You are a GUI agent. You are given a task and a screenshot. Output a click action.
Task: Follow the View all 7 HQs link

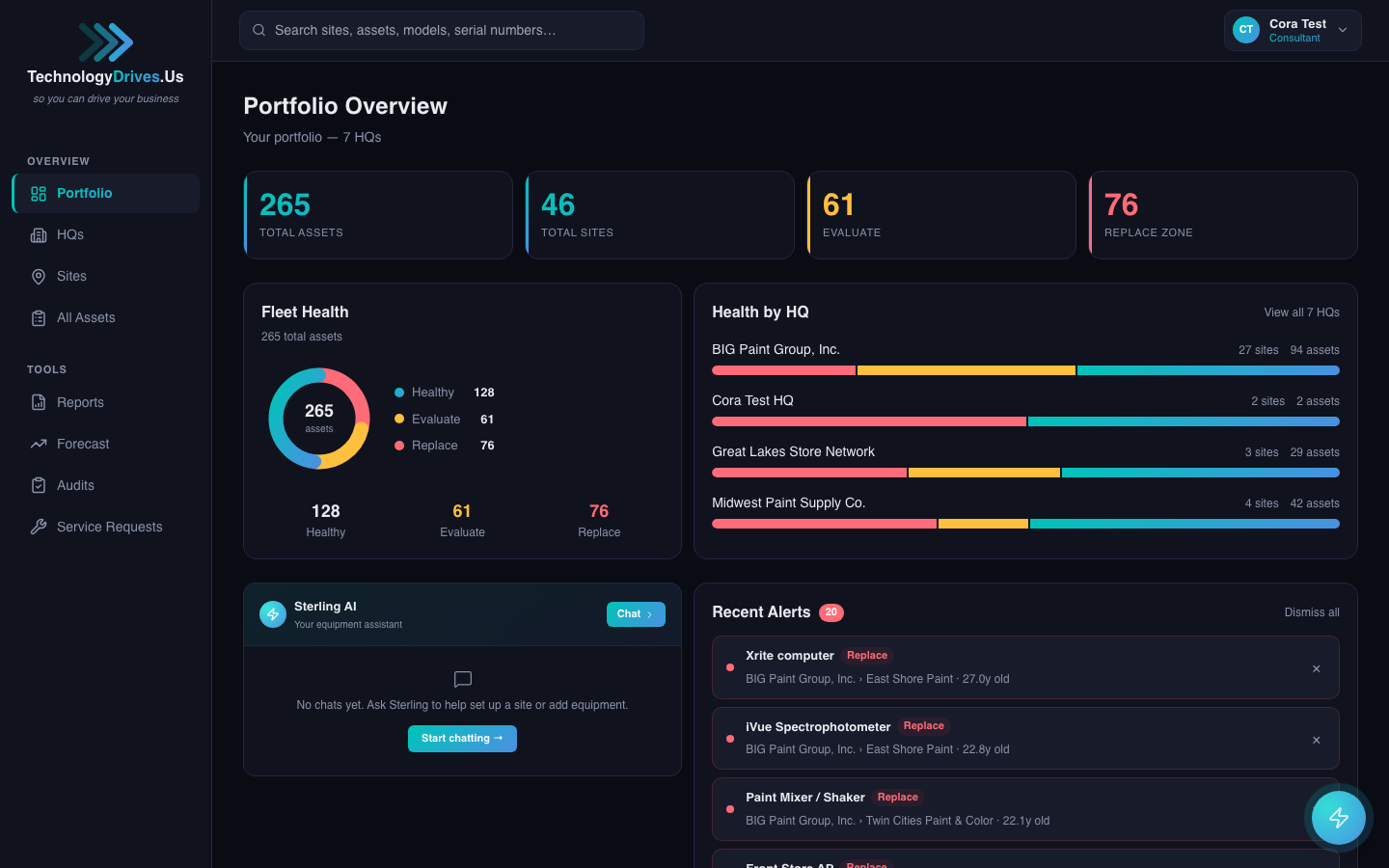click(1301, 312)
